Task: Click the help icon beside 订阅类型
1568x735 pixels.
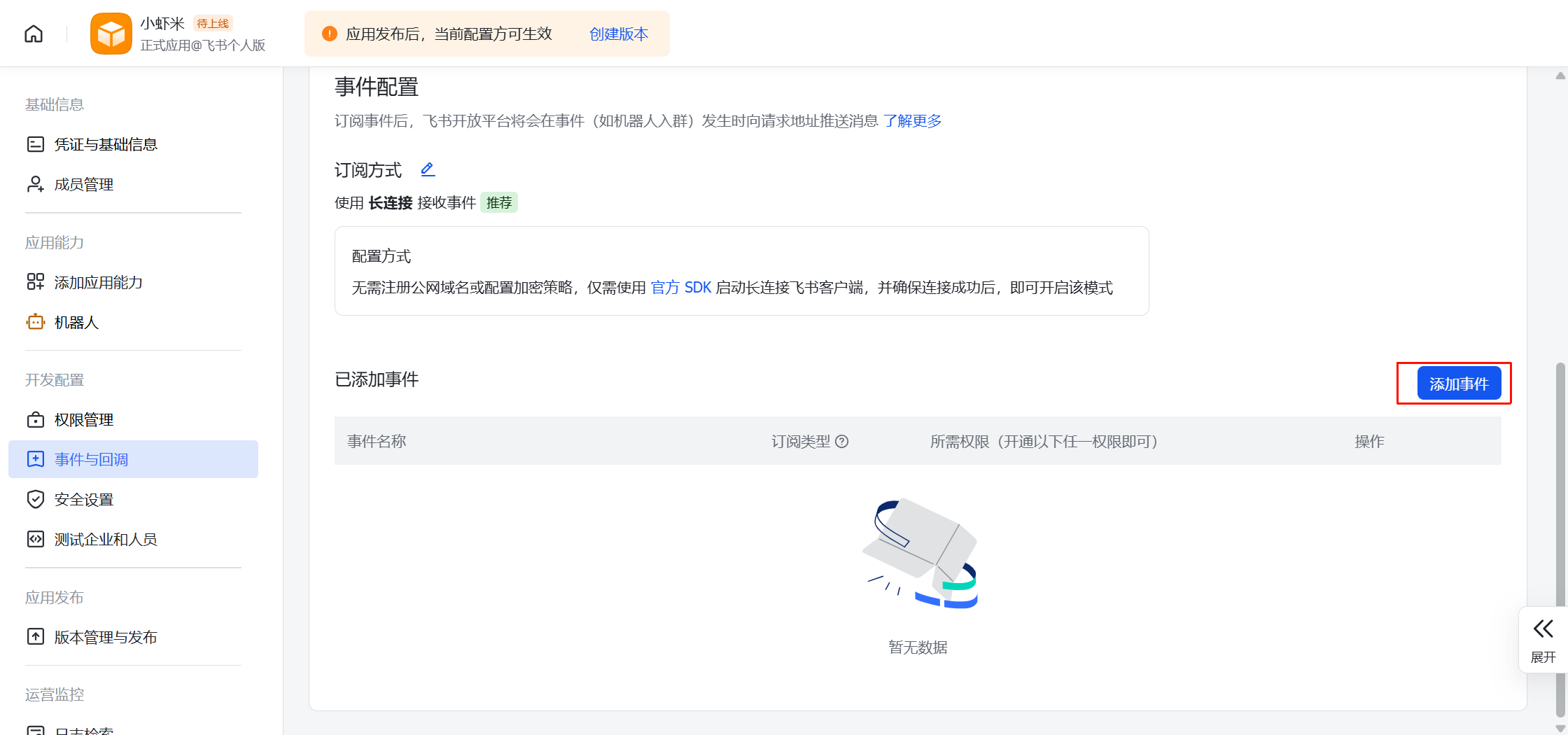Action: [x=842, y=442]
